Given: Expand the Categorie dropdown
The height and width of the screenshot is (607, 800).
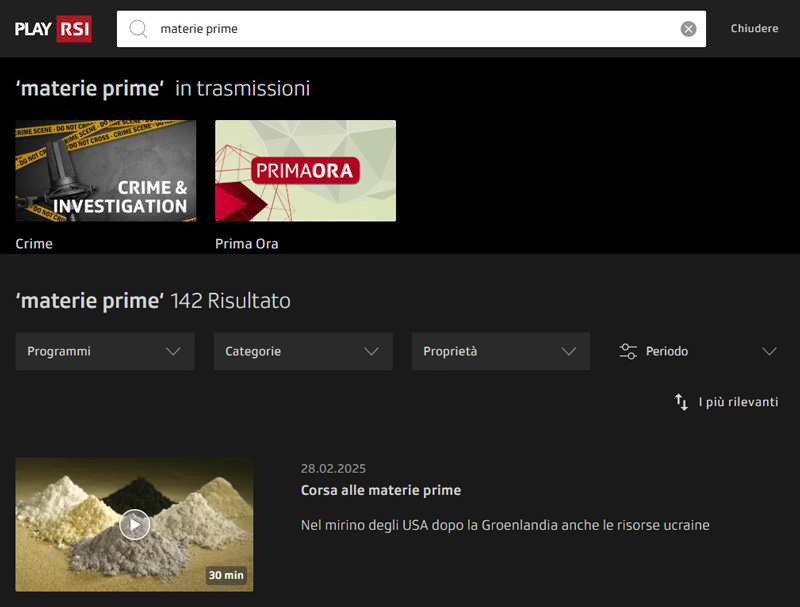Looking at the screenshot, I should pos(302,351).
